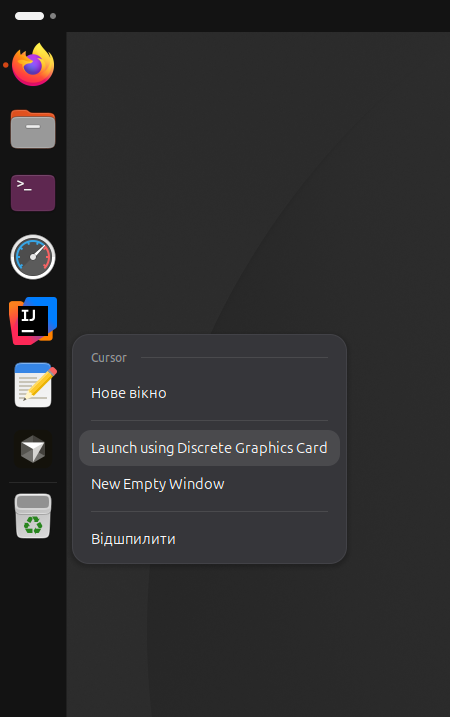Click the Activities pill indicator

(29, 16)
